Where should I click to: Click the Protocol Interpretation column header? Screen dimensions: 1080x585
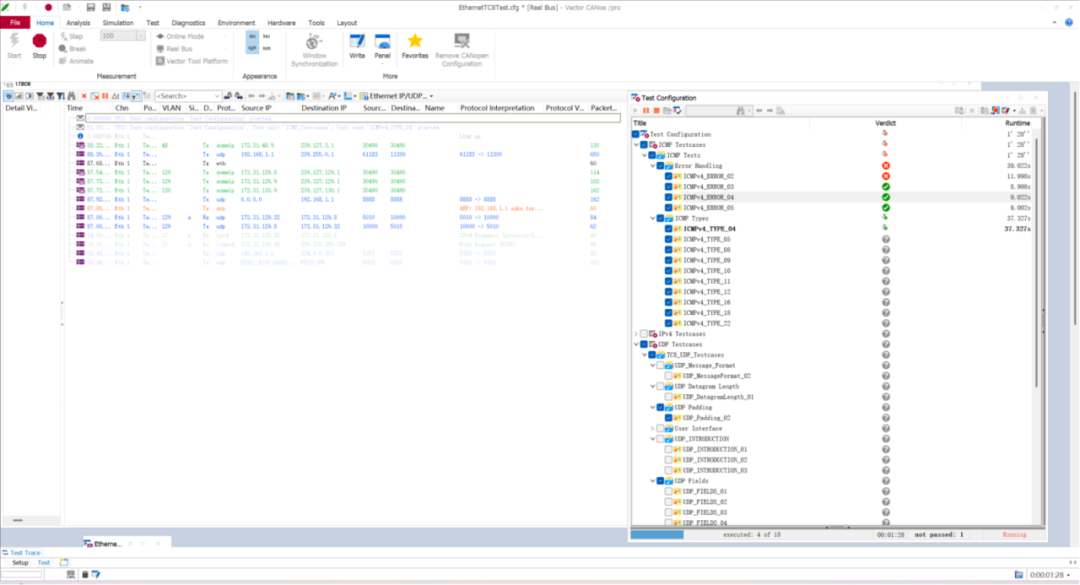[x=497, y=108]
